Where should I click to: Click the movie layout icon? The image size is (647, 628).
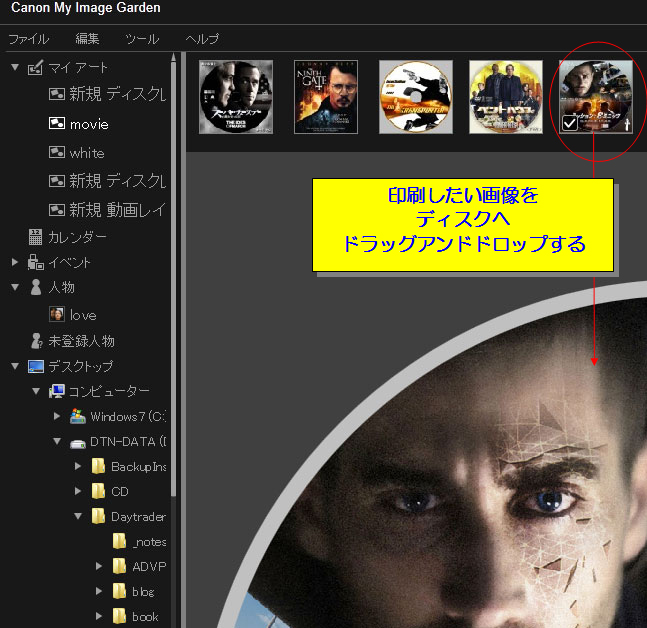[x=57, y=123]
